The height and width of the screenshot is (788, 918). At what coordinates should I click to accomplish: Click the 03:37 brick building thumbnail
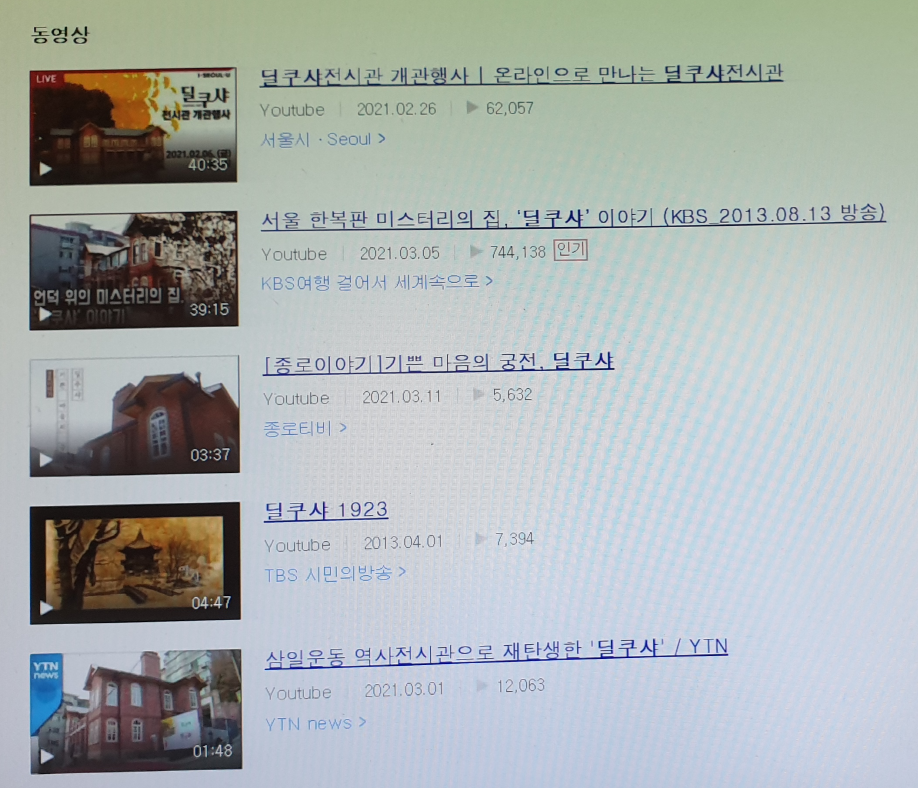135,416
